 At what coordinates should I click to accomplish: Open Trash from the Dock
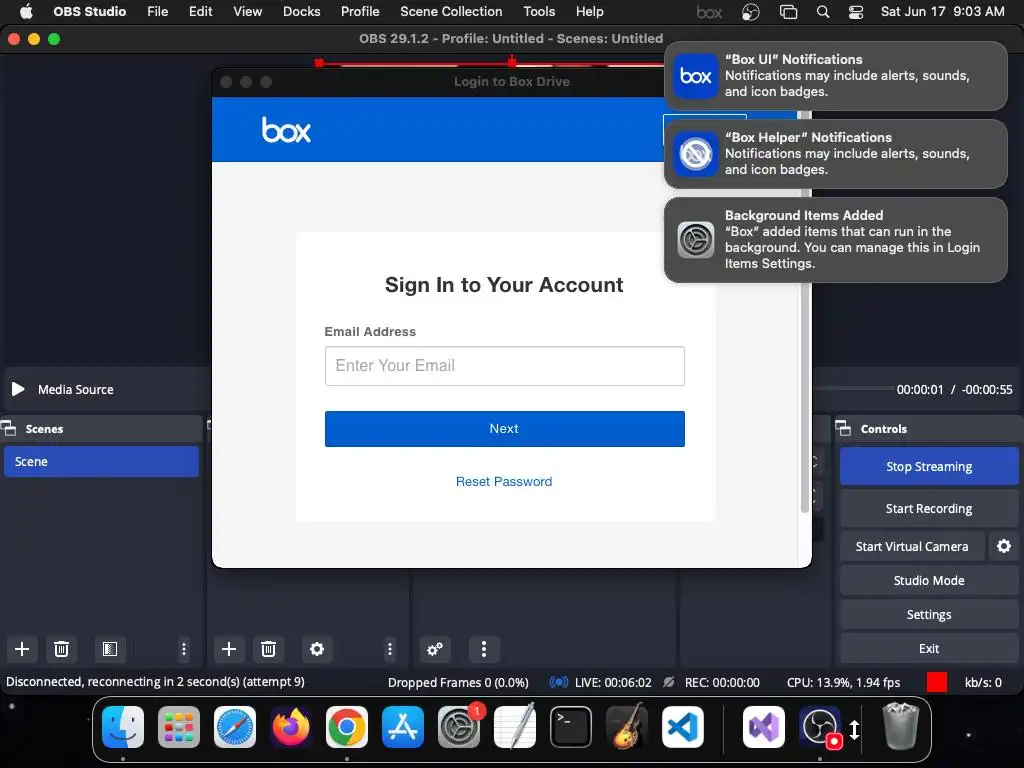pyautogui.click(x=901, y=727)
